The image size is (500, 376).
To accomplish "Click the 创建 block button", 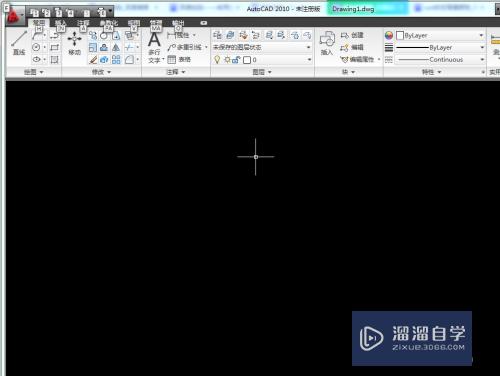I will pos(352,35).
